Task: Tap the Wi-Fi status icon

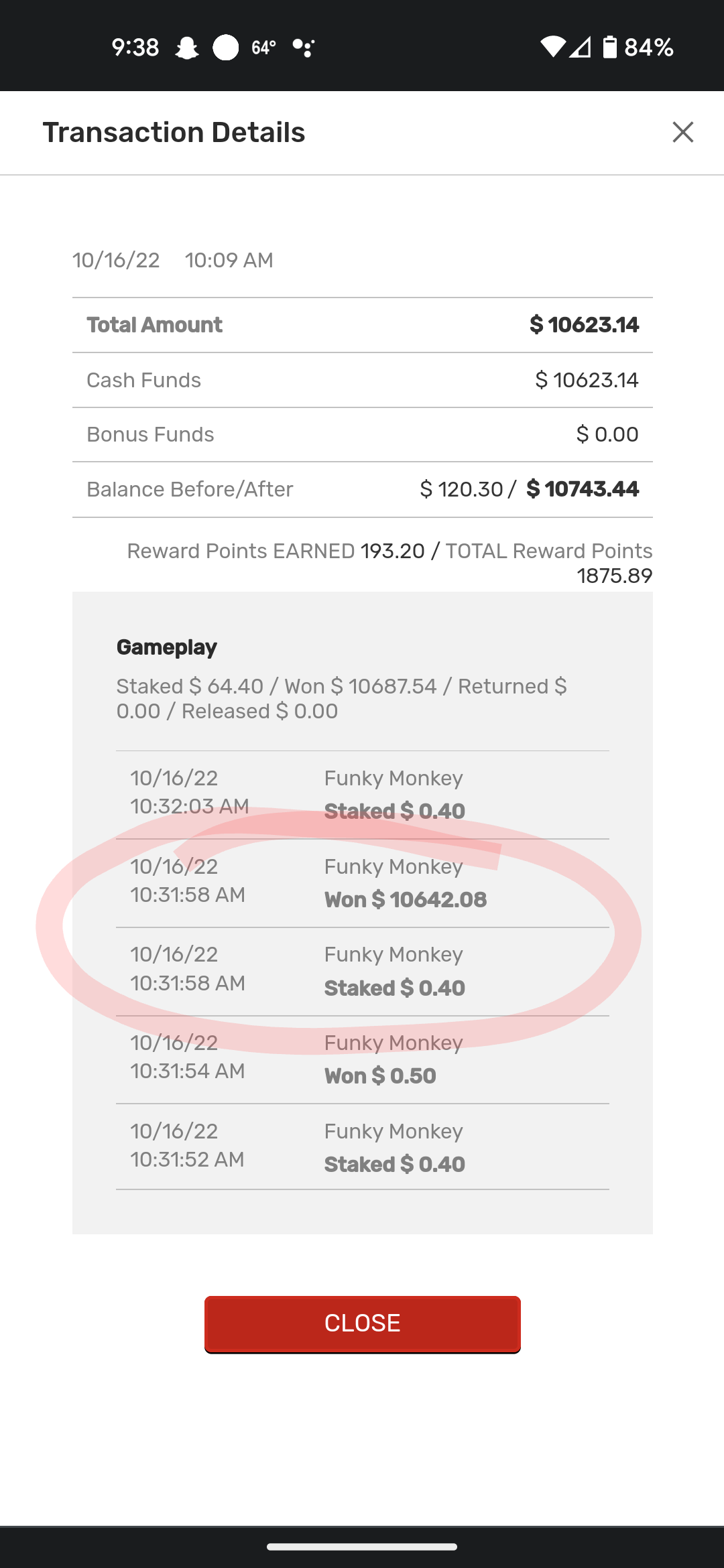Action: (x=553, y=47)
